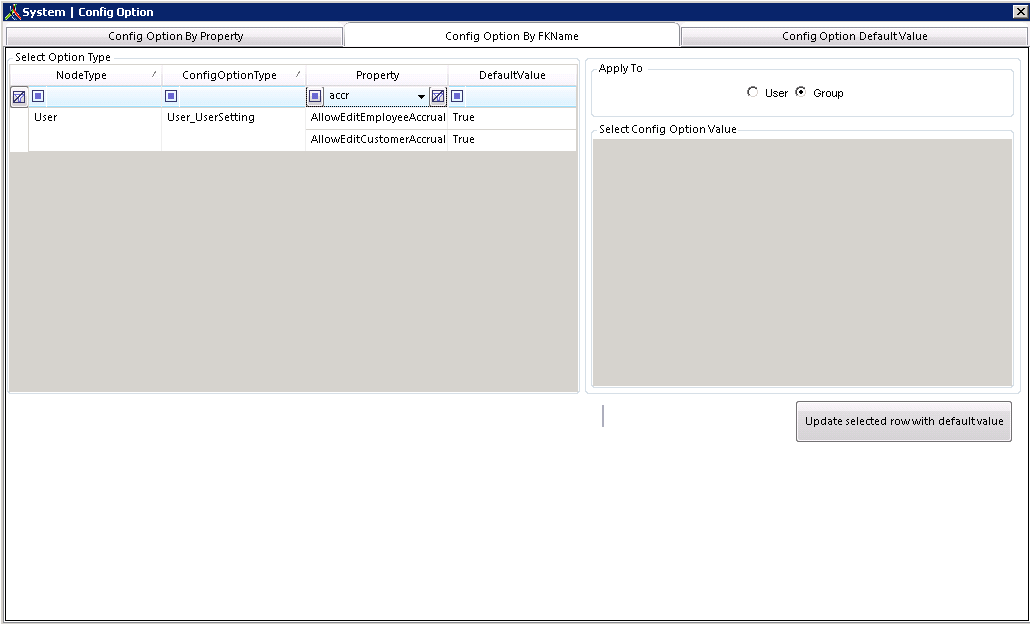Click the edit icon beside the accr combo box
The image size is (1030, 624).
(437, 96)
